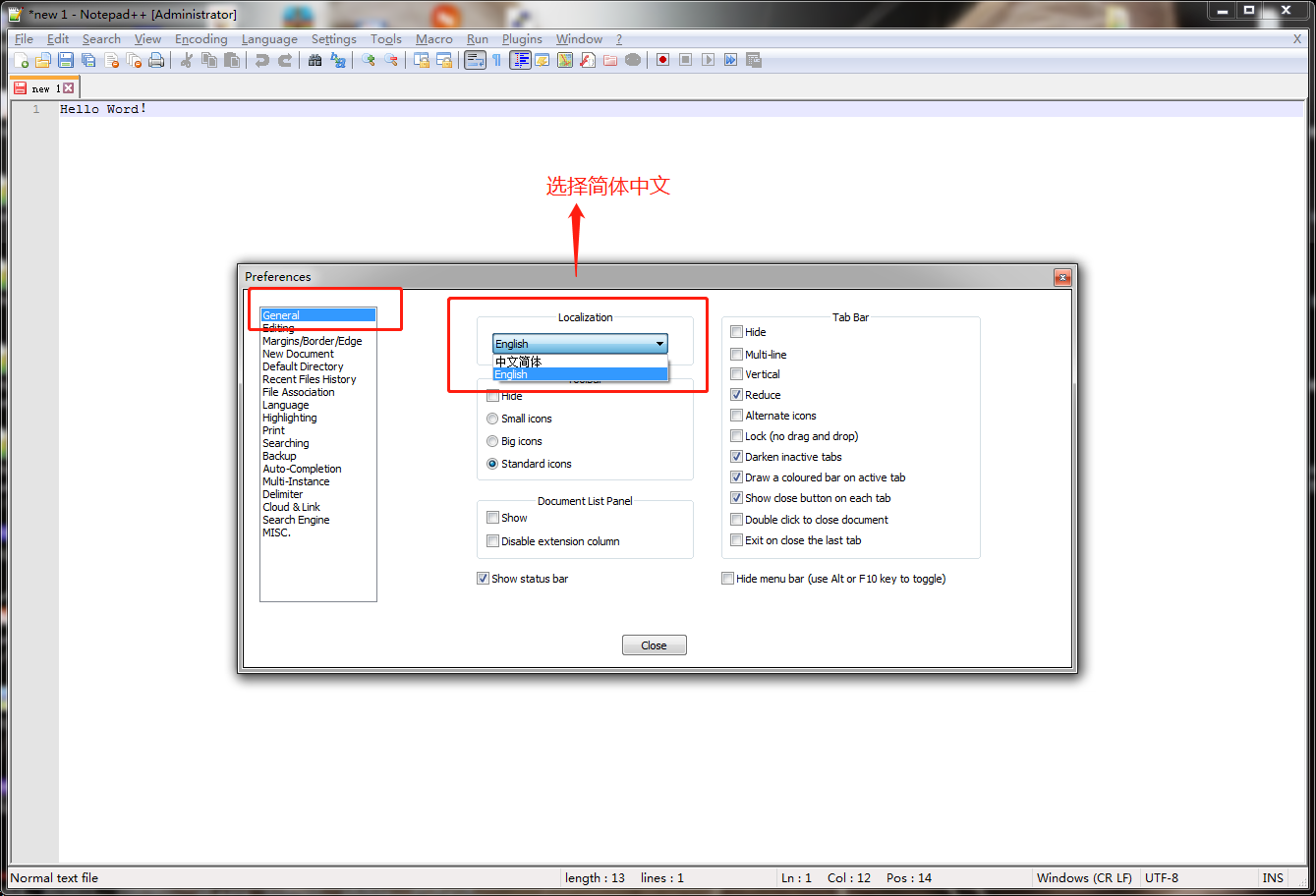Open the Settings menu

(334, 39)
